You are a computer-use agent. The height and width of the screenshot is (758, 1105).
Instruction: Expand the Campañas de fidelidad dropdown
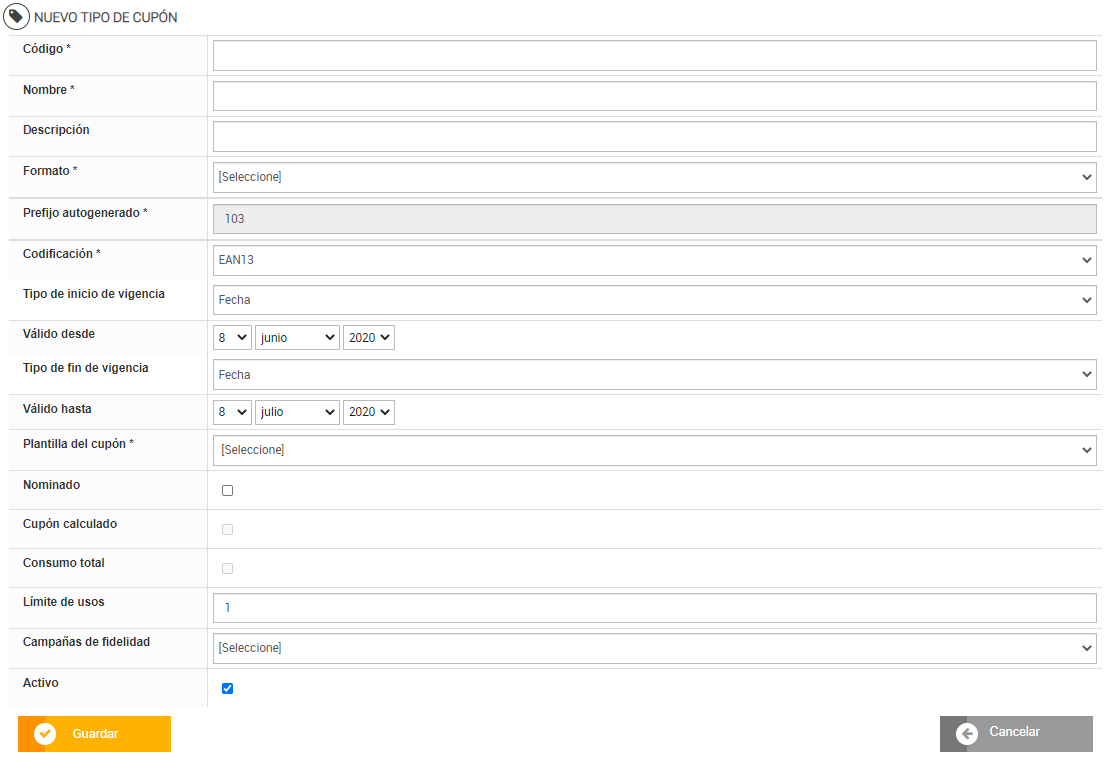coord(654,648)
